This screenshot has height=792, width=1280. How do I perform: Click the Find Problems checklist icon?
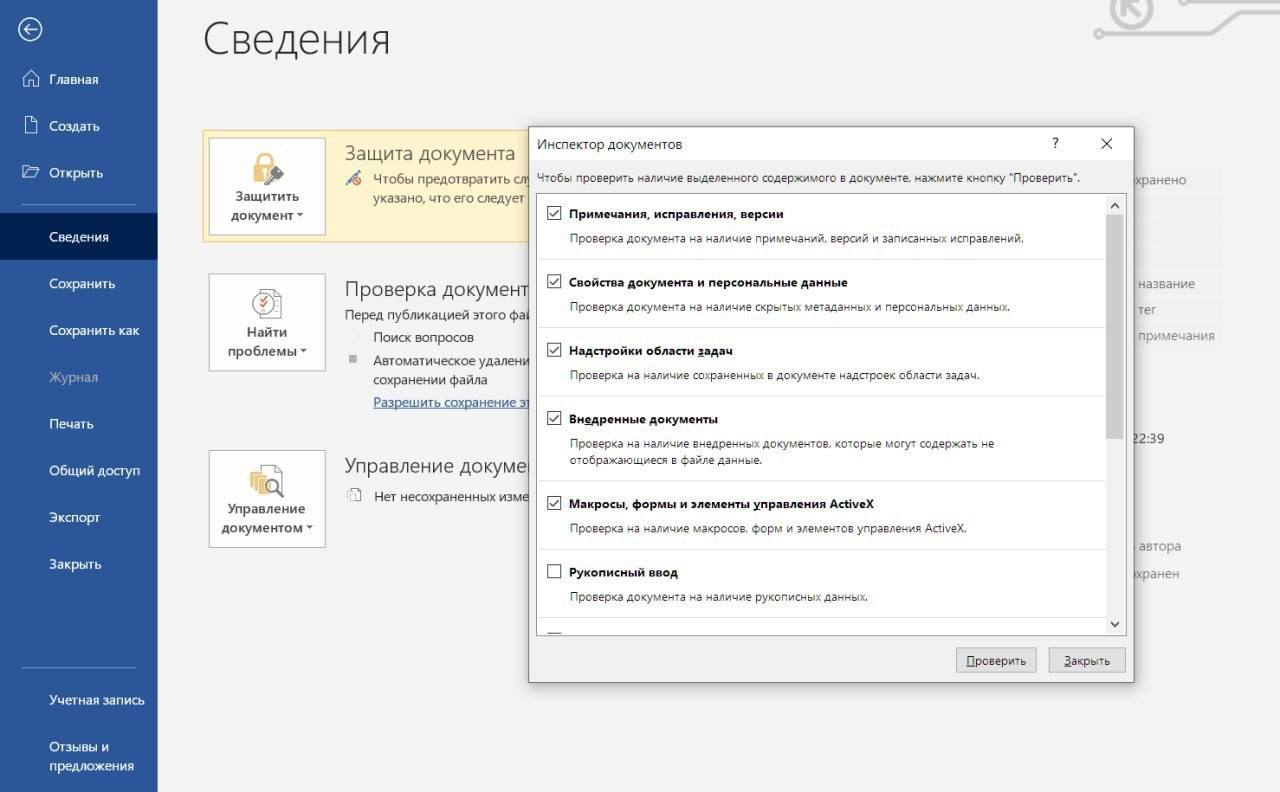coord(267,303)
